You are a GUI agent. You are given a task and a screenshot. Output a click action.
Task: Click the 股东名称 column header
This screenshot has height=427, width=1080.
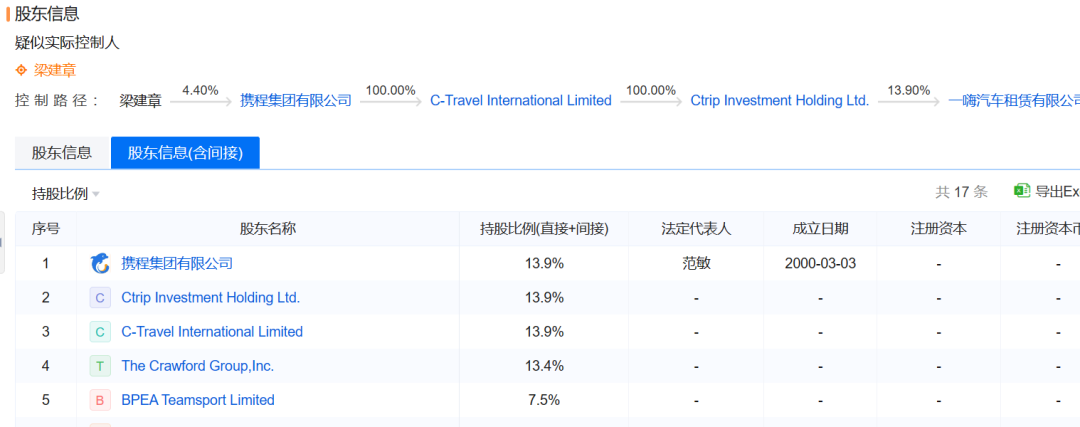pos(268,229)
